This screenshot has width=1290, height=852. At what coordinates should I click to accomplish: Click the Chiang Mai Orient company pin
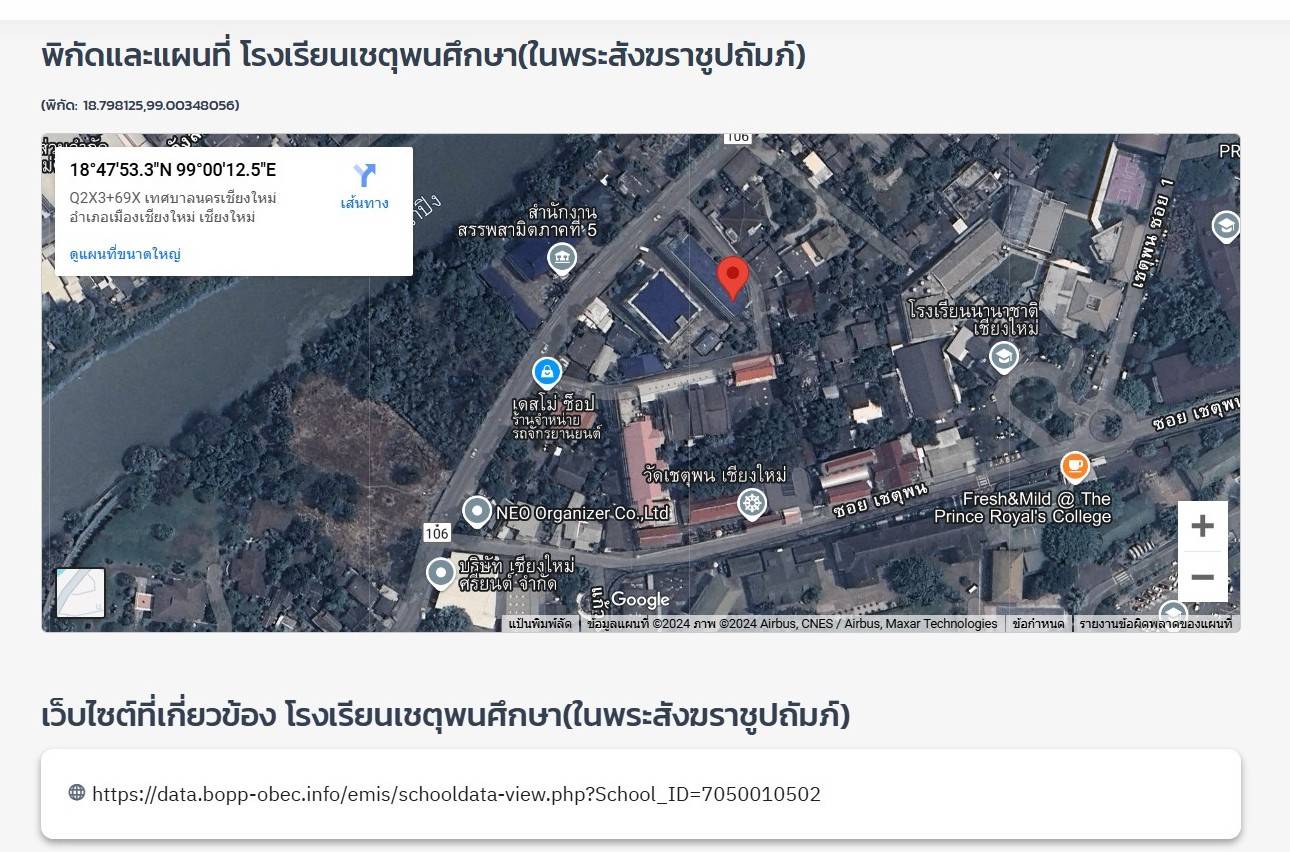point(441,574)
